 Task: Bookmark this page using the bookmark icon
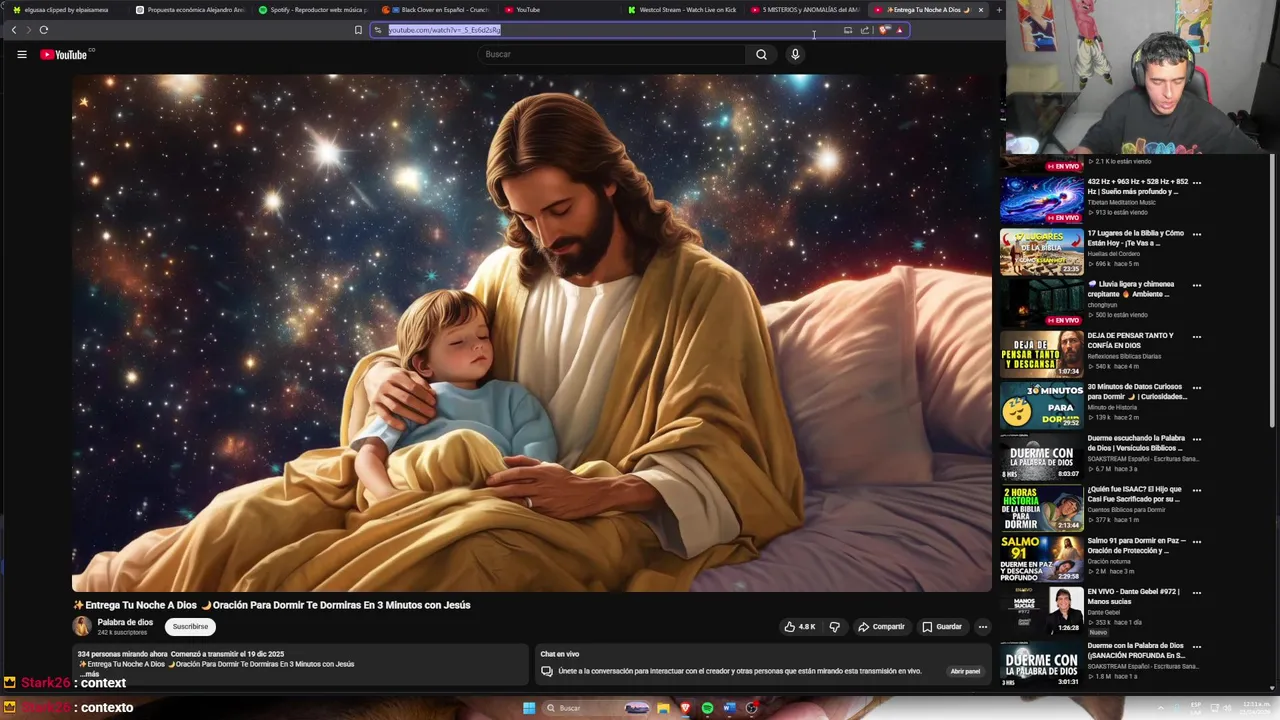pos(358,30)
